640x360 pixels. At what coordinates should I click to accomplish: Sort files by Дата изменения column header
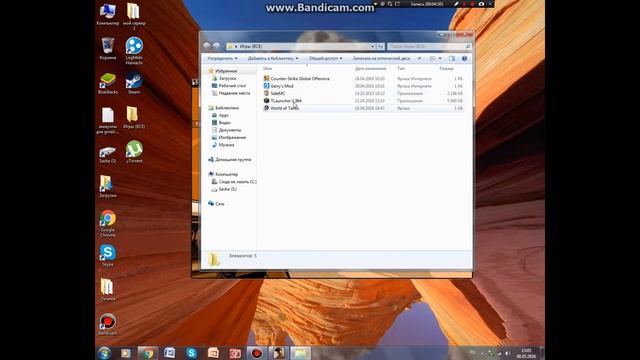(x=371, y=69)
